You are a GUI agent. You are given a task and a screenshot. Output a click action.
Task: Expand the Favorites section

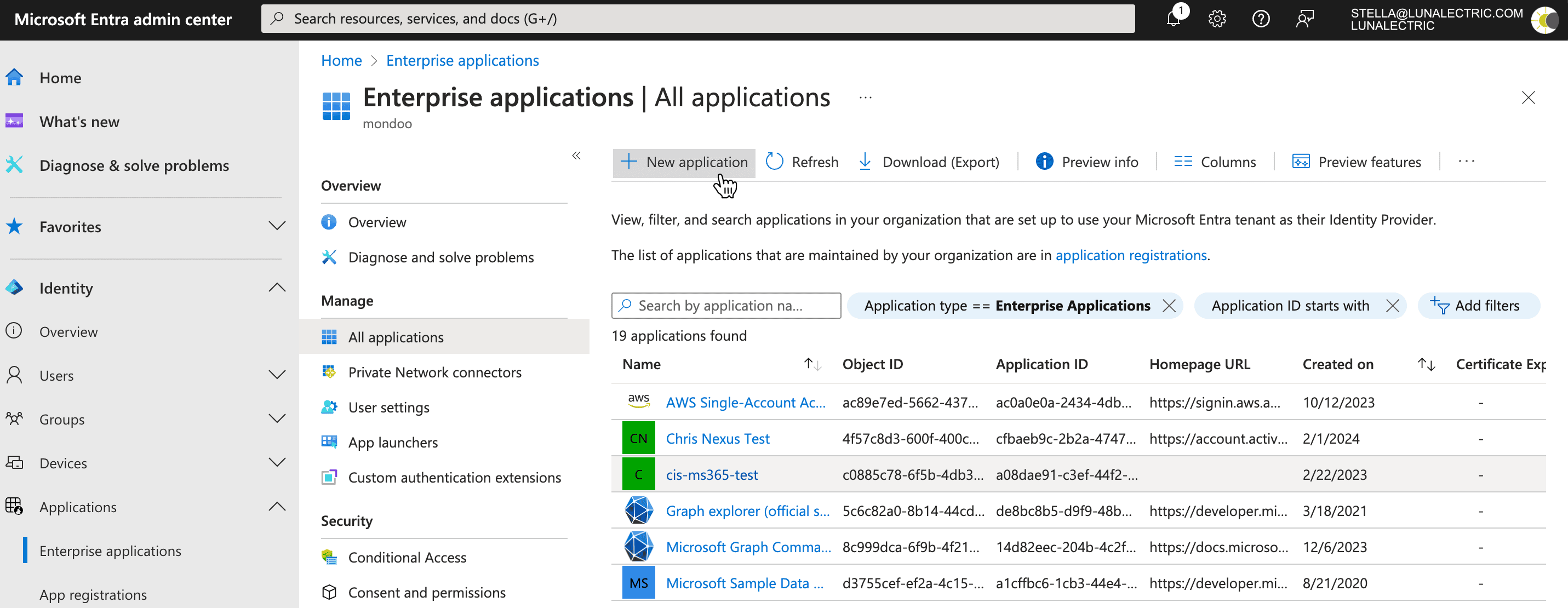(277, 226)
